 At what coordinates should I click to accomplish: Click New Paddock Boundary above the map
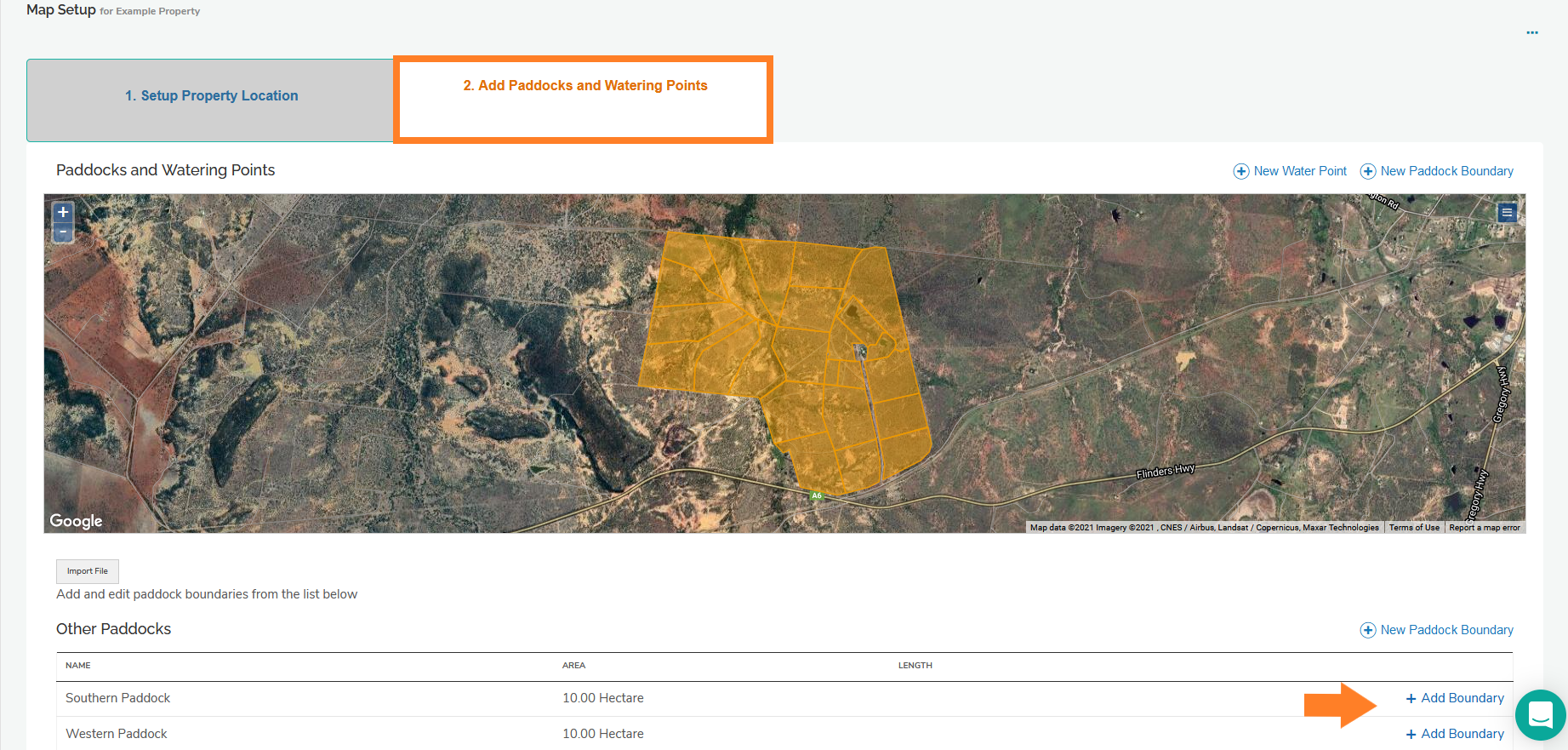1437,171
